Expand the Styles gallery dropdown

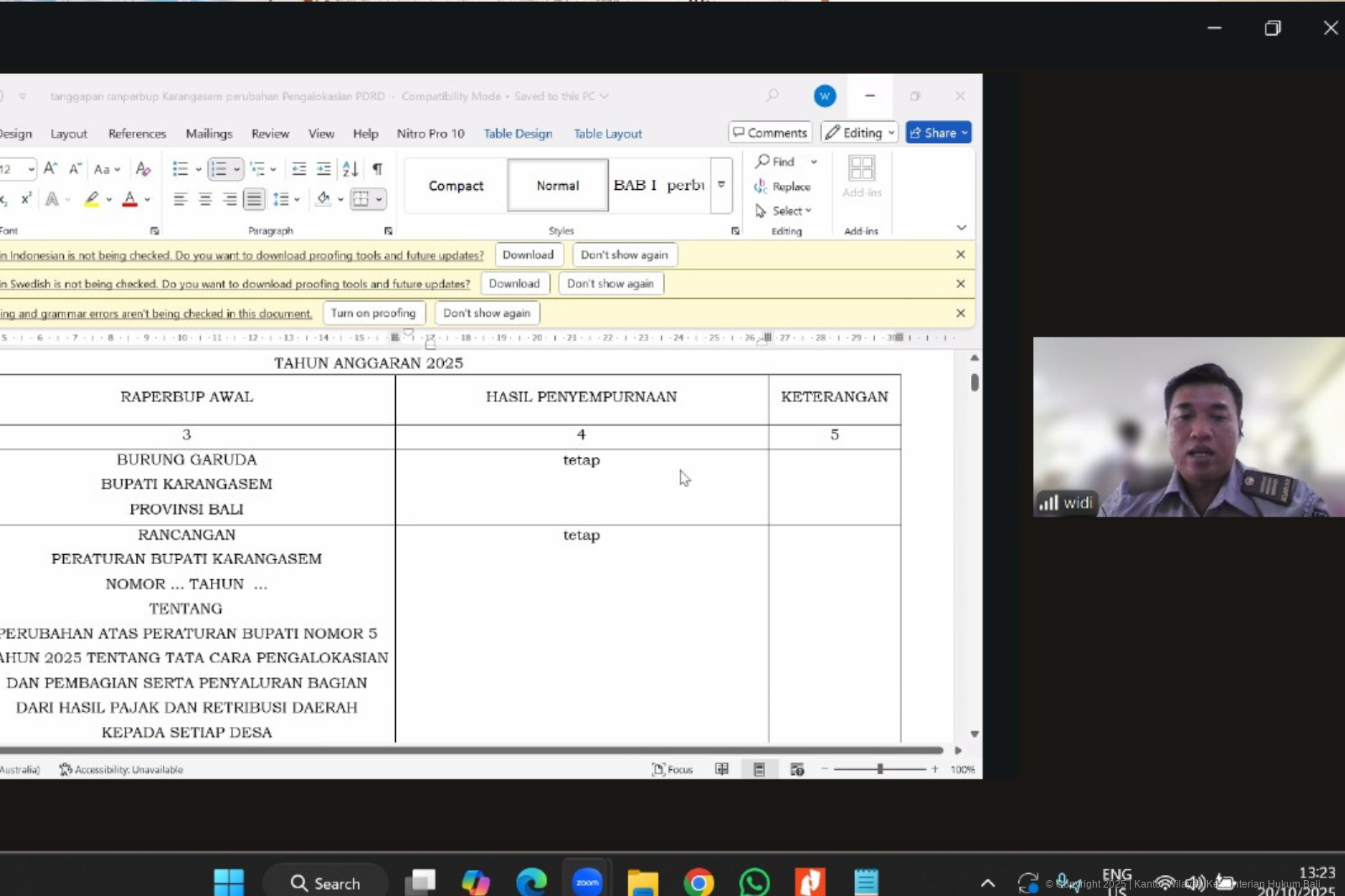[x=721, y=185]
